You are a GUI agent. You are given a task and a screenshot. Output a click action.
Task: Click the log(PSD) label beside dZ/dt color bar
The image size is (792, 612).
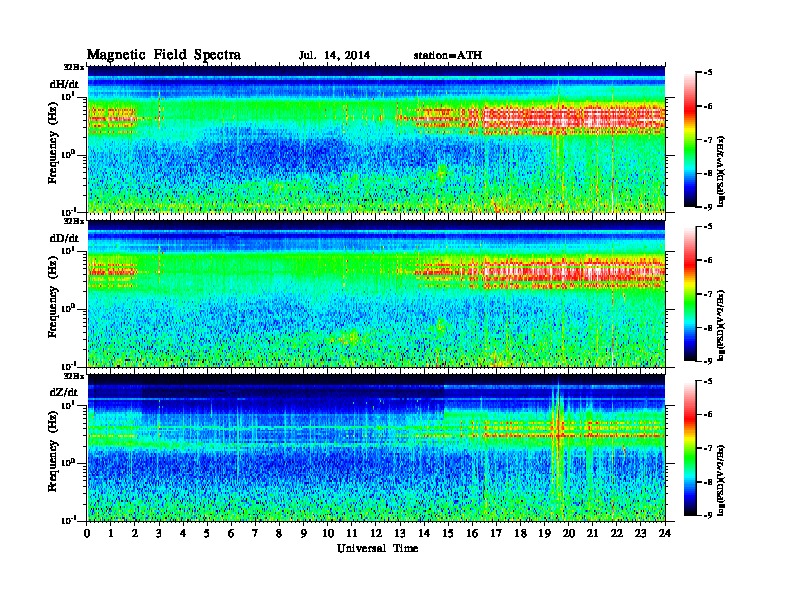pyautogui.click(x=721, y=480)
